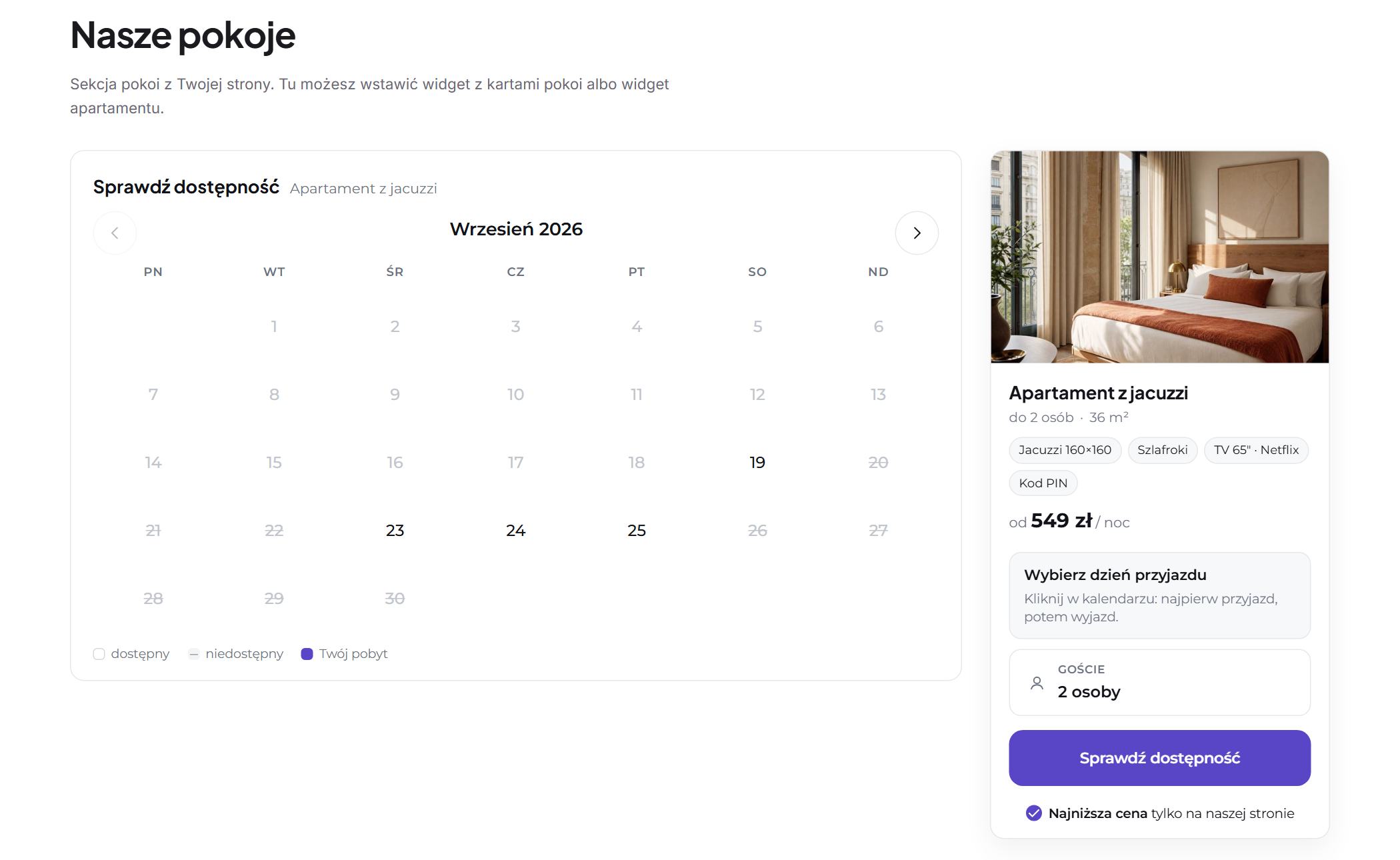
Task: Open the apartment bedroom photo
Action: (1159, 257)
